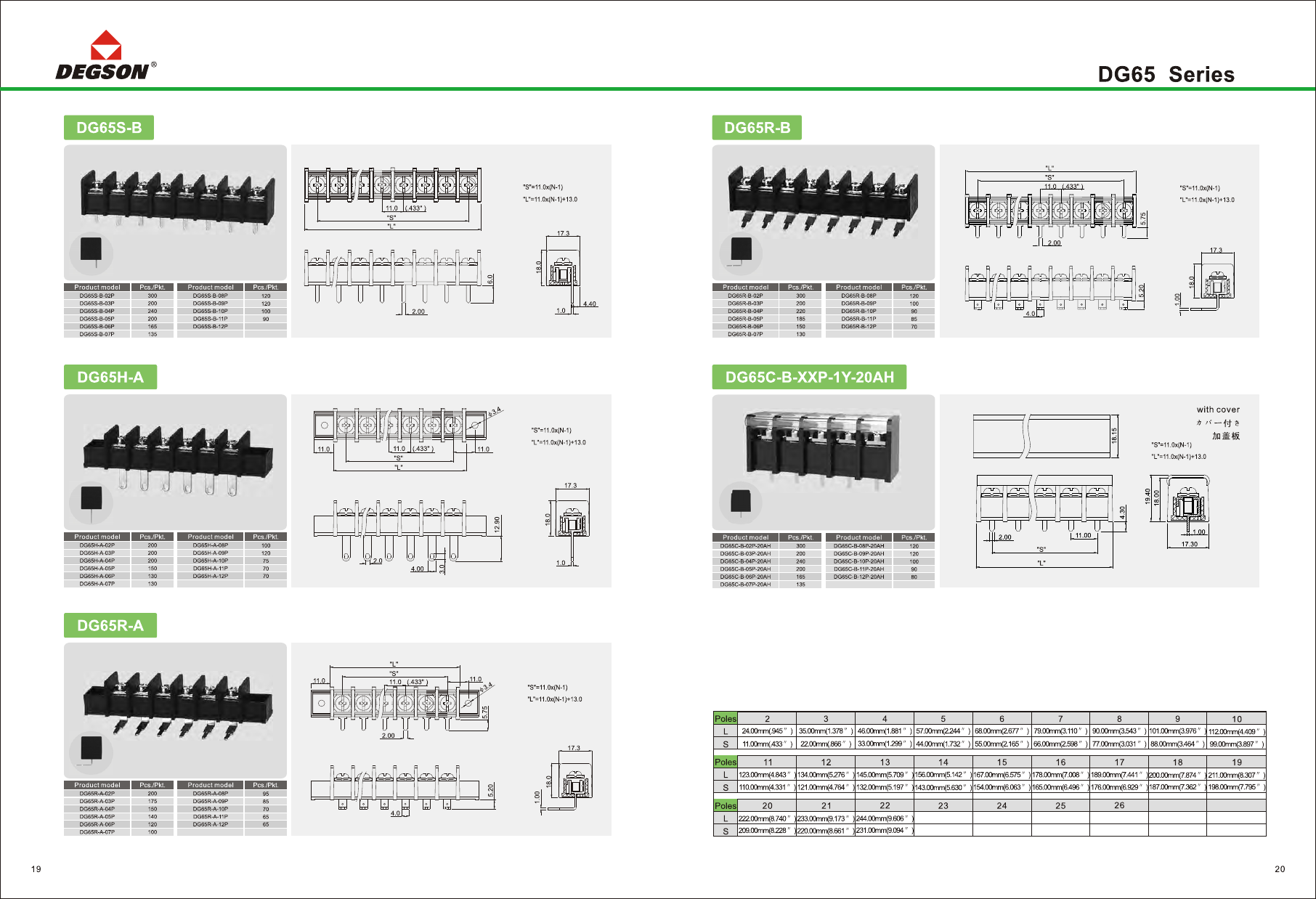Select the DG65S-B green section label
Viewport: 1316px width, 899px height.
(x=109, y=128)
